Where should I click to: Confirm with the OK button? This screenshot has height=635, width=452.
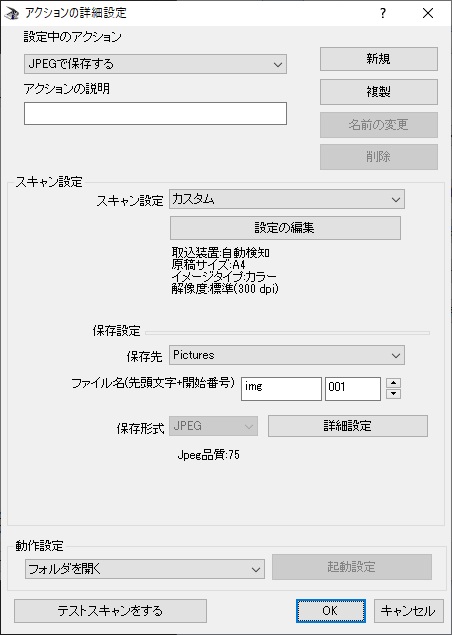pyautogui.click(x=330, y=611)
